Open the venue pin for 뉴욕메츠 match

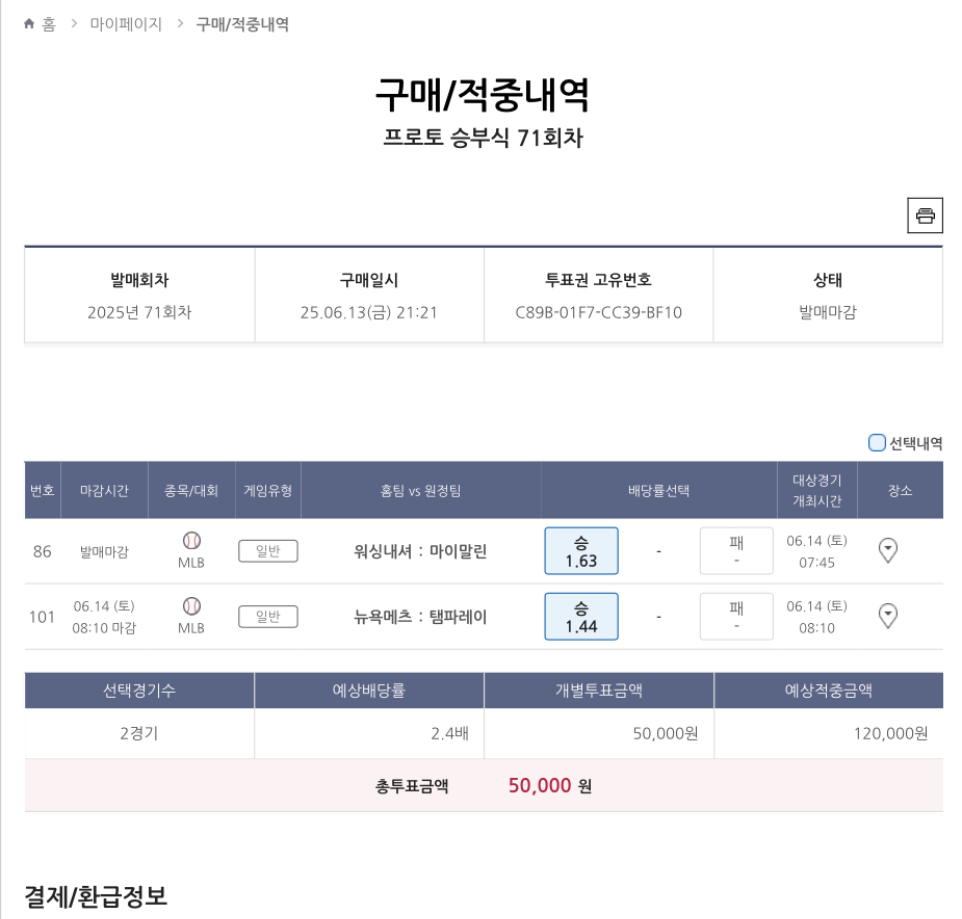(887, 616)
